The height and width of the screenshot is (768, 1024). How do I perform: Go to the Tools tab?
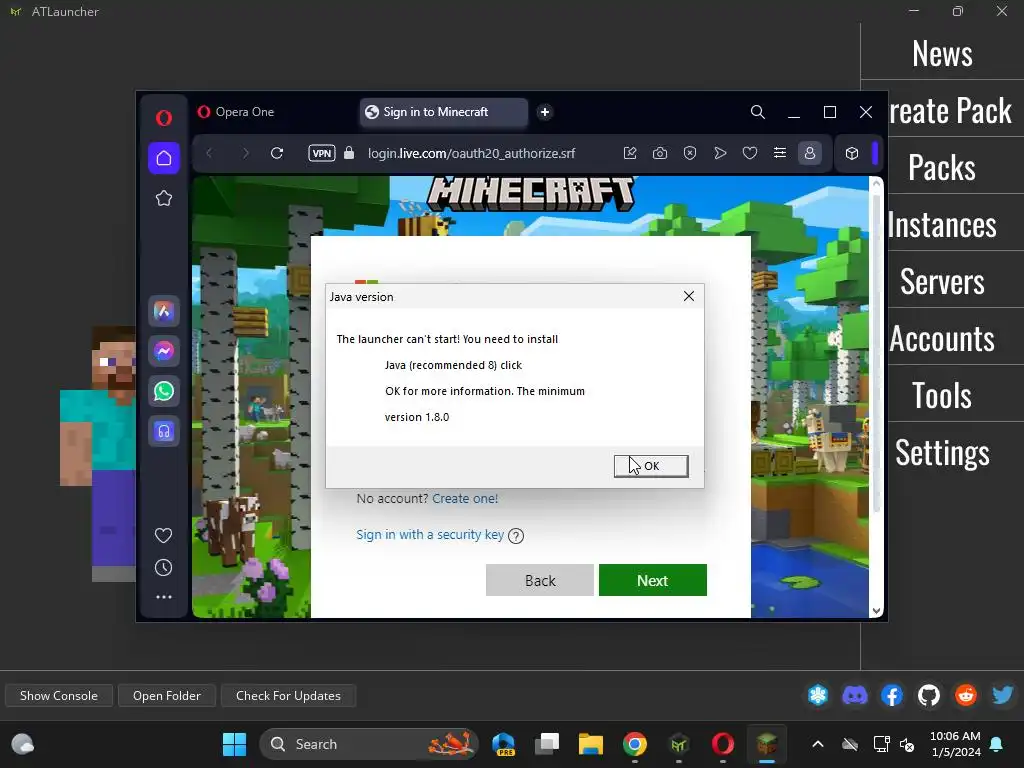942,395
